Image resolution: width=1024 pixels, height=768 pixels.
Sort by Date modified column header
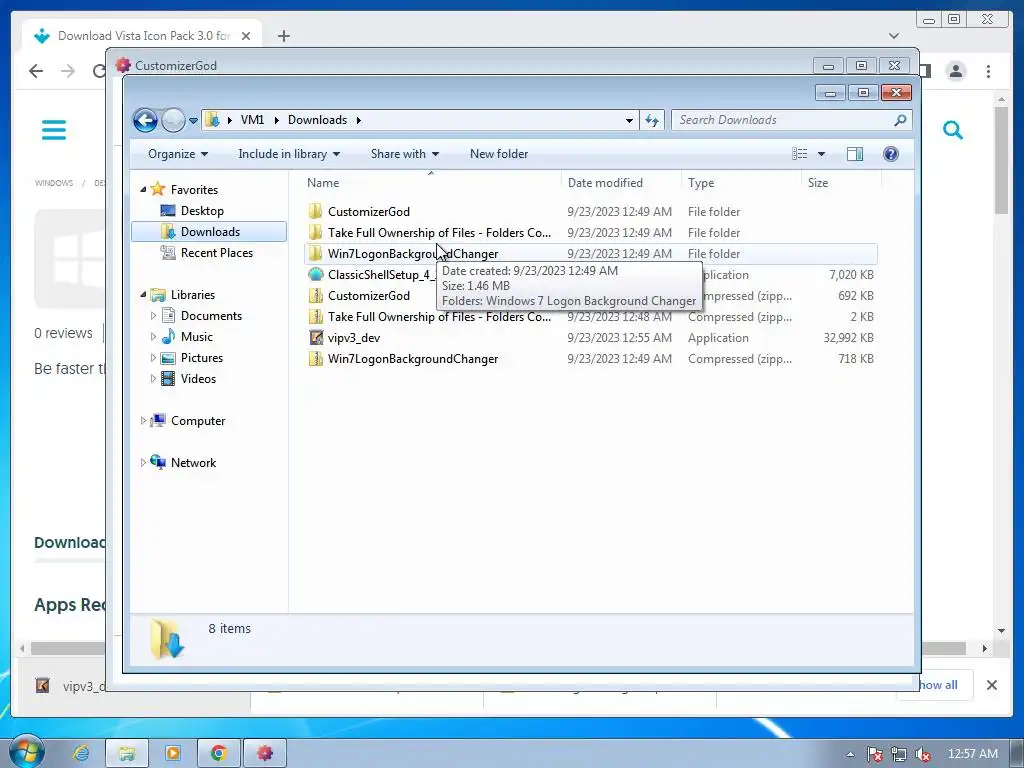point(621,183)
